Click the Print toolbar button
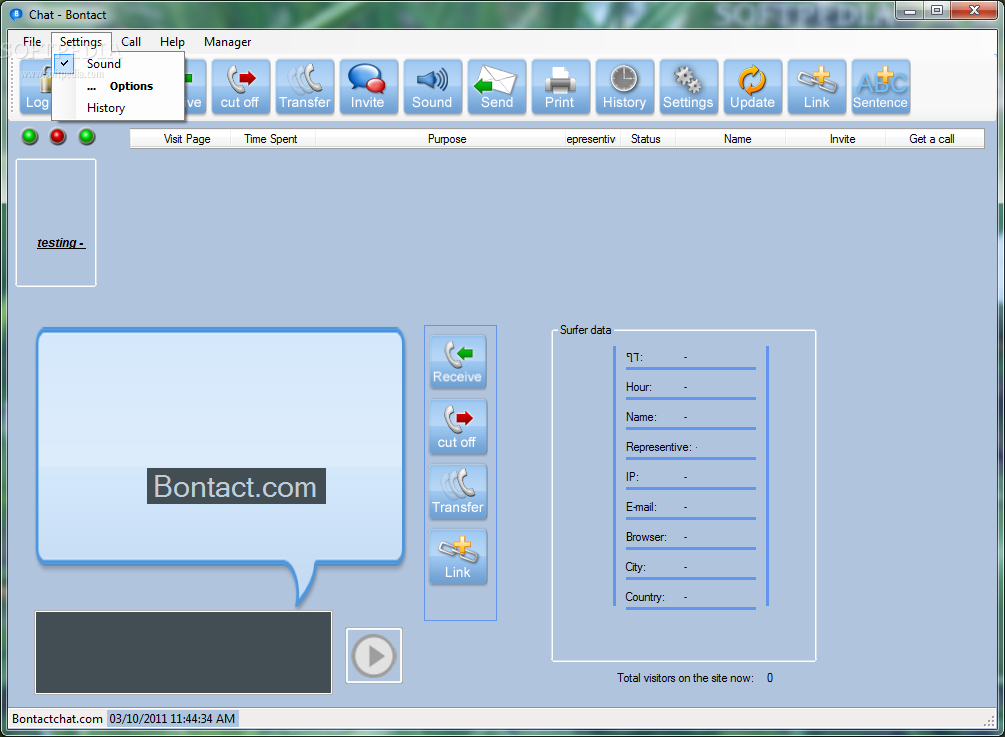The height and width of the screenshot is (737, 1005). pyautogui.click(x=561, y=87)
